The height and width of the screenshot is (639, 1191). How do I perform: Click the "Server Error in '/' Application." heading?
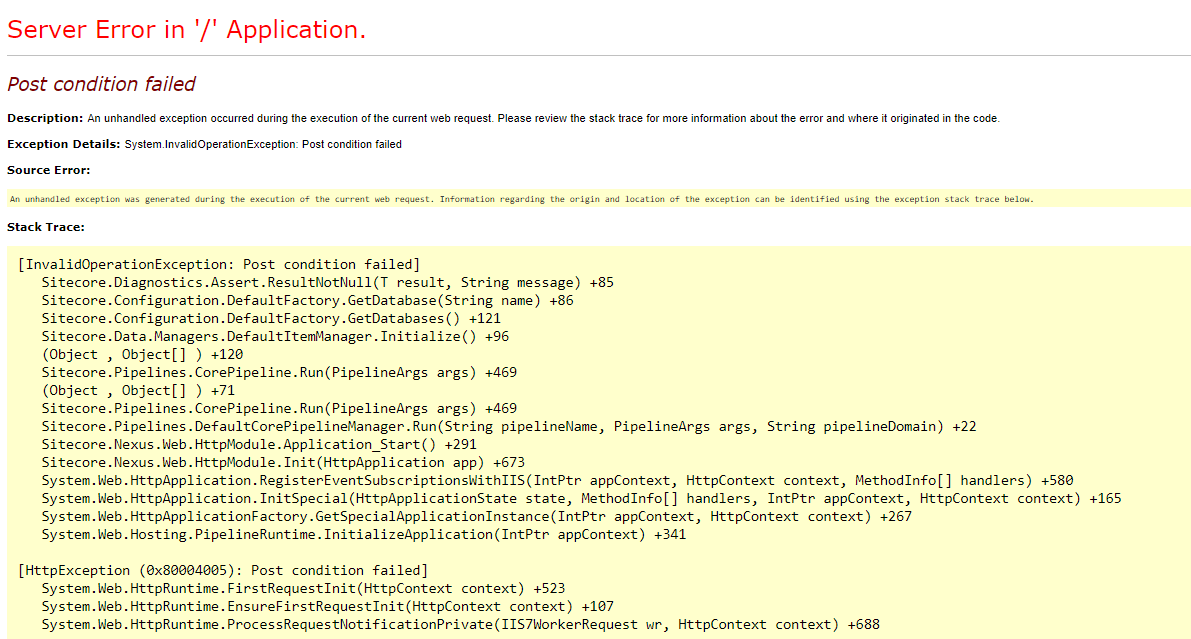click(186, 30)
